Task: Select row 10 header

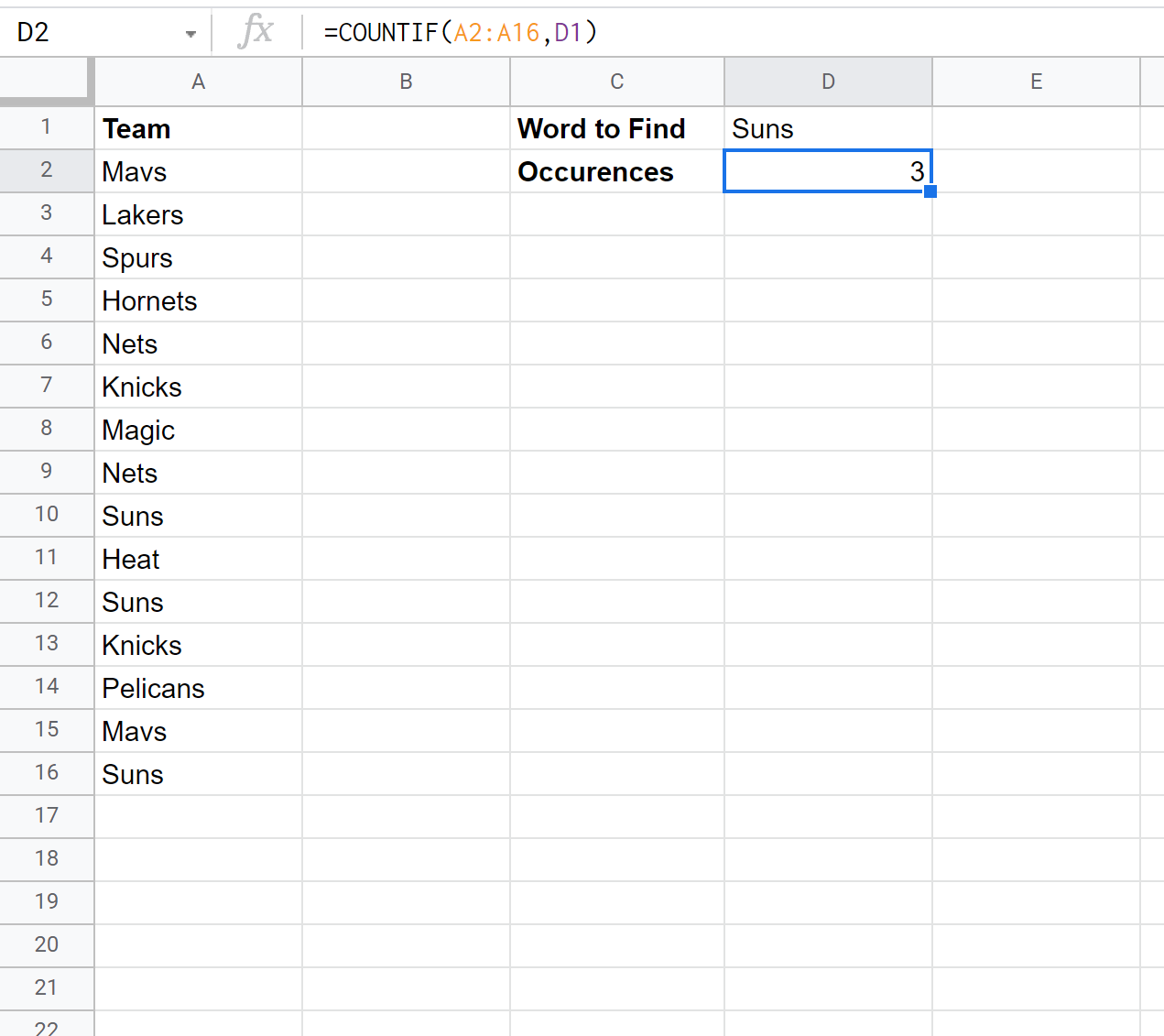Action: [47, 515]
